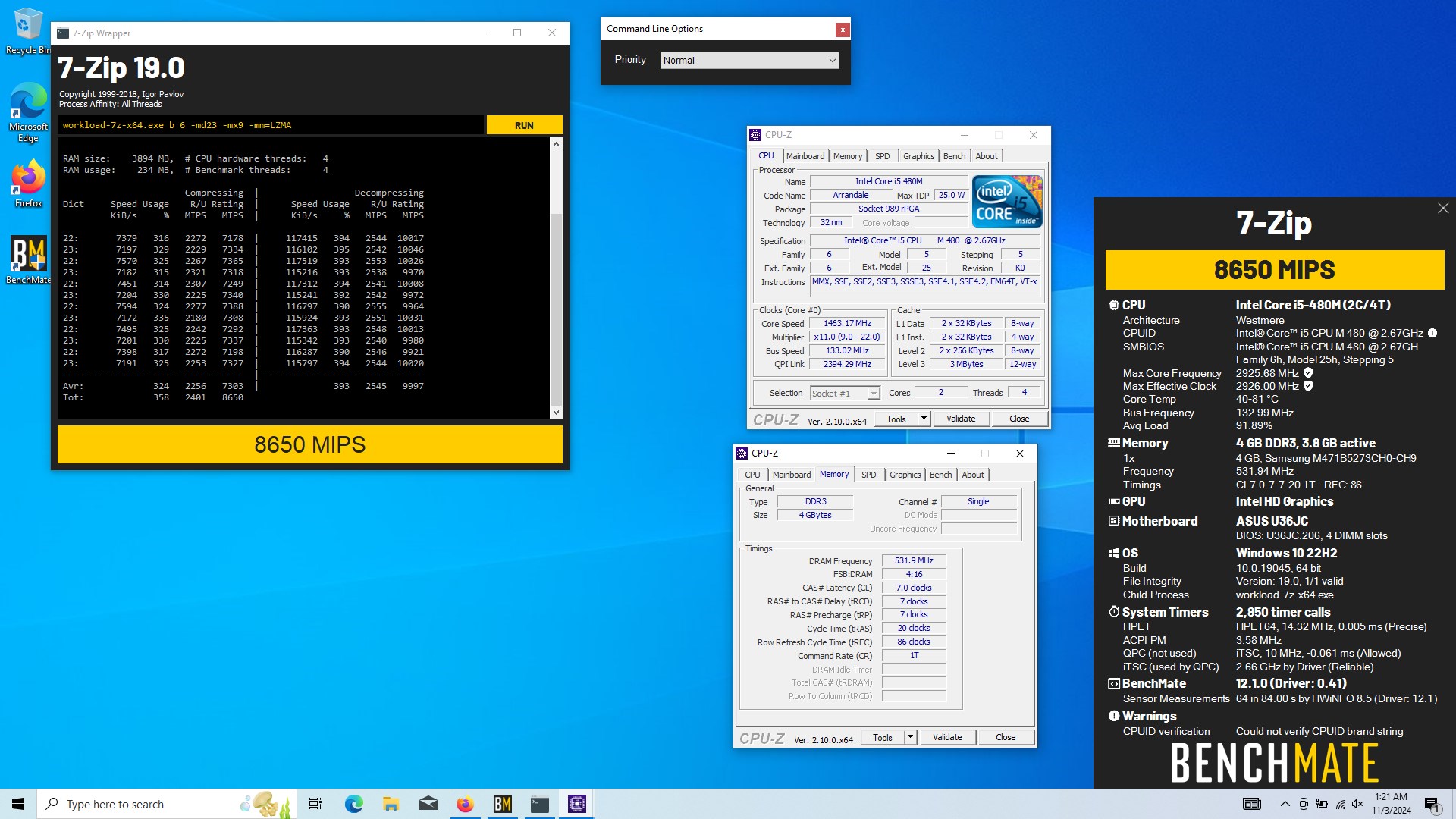Switch to Firefox in the taskbar
1456x819 pixels.
click(465, 804)
